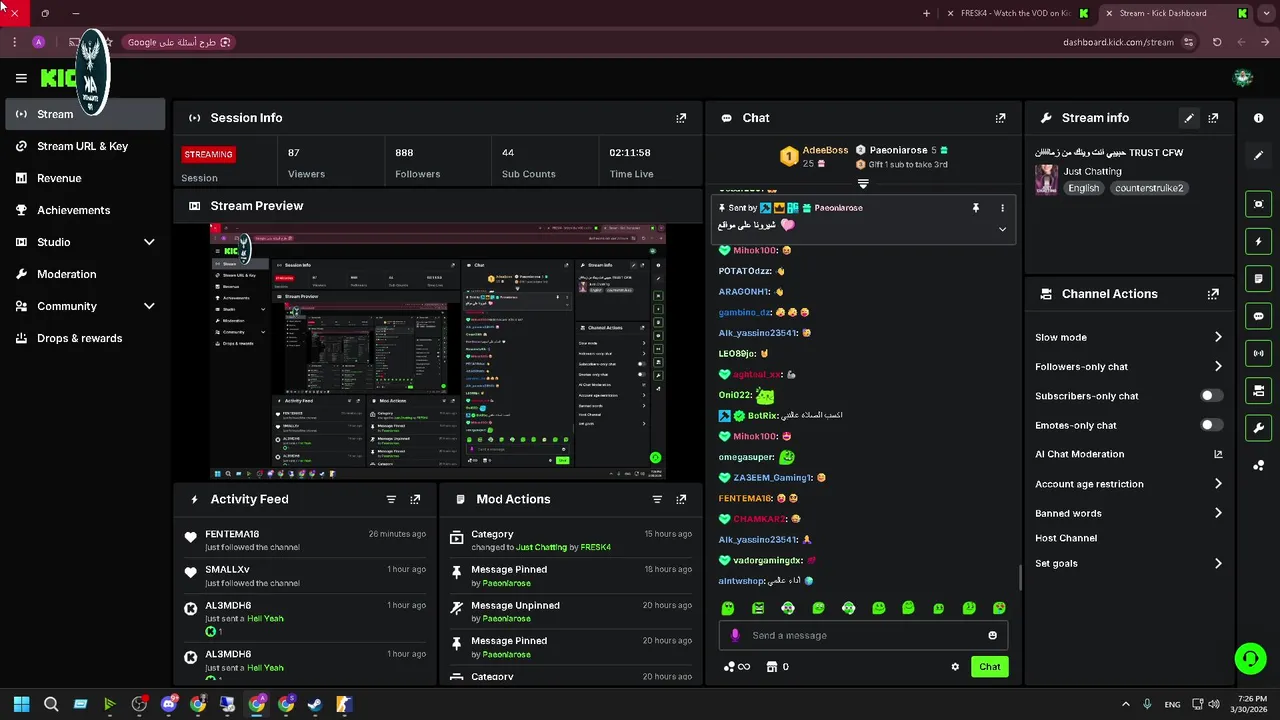The image size is (1280, 720).
Task: Click the counterstruike2 tag
Action: tap(1149, 188)
